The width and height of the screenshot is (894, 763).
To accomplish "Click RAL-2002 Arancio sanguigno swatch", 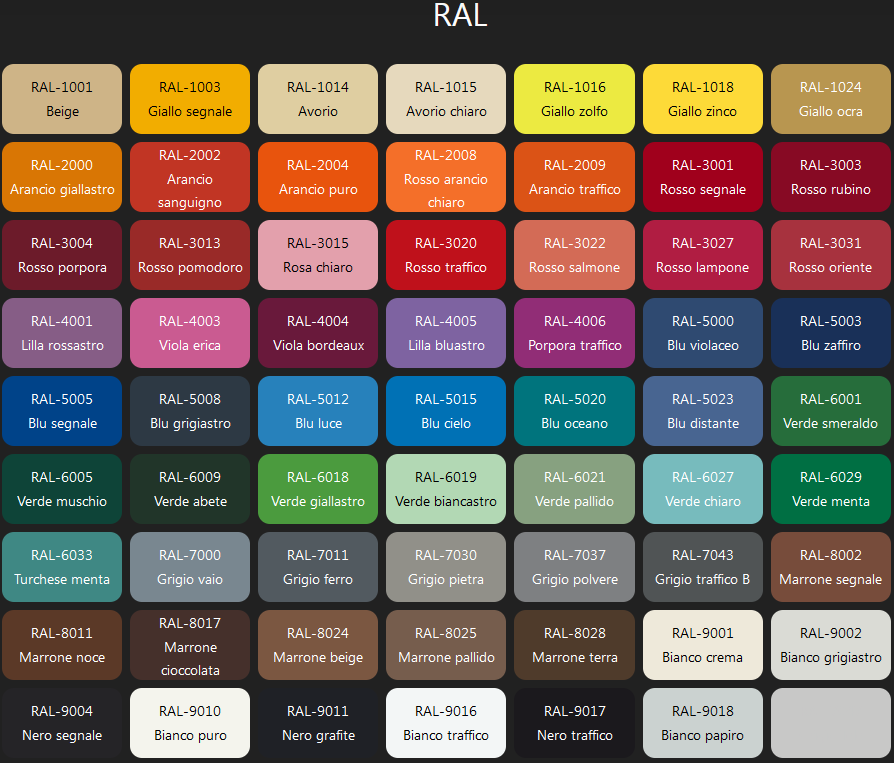I will (x=190, y=177).
